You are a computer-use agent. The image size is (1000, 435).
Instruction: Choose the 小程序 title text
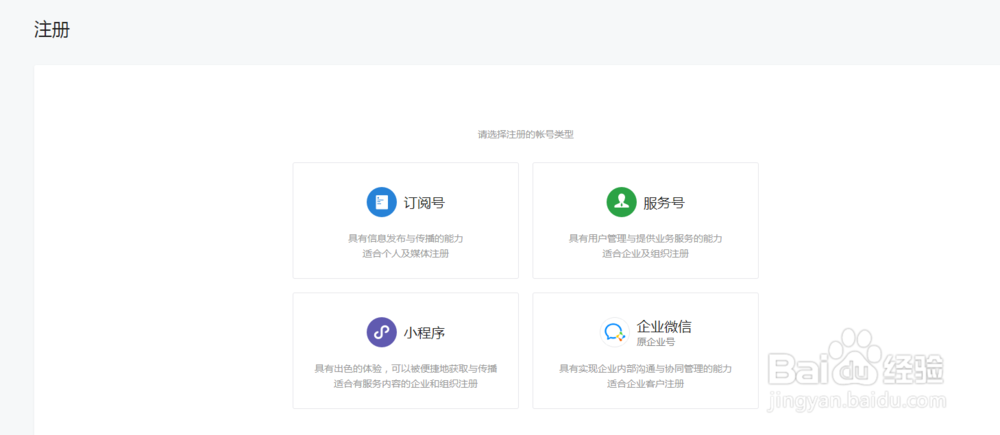pos(424,333)
